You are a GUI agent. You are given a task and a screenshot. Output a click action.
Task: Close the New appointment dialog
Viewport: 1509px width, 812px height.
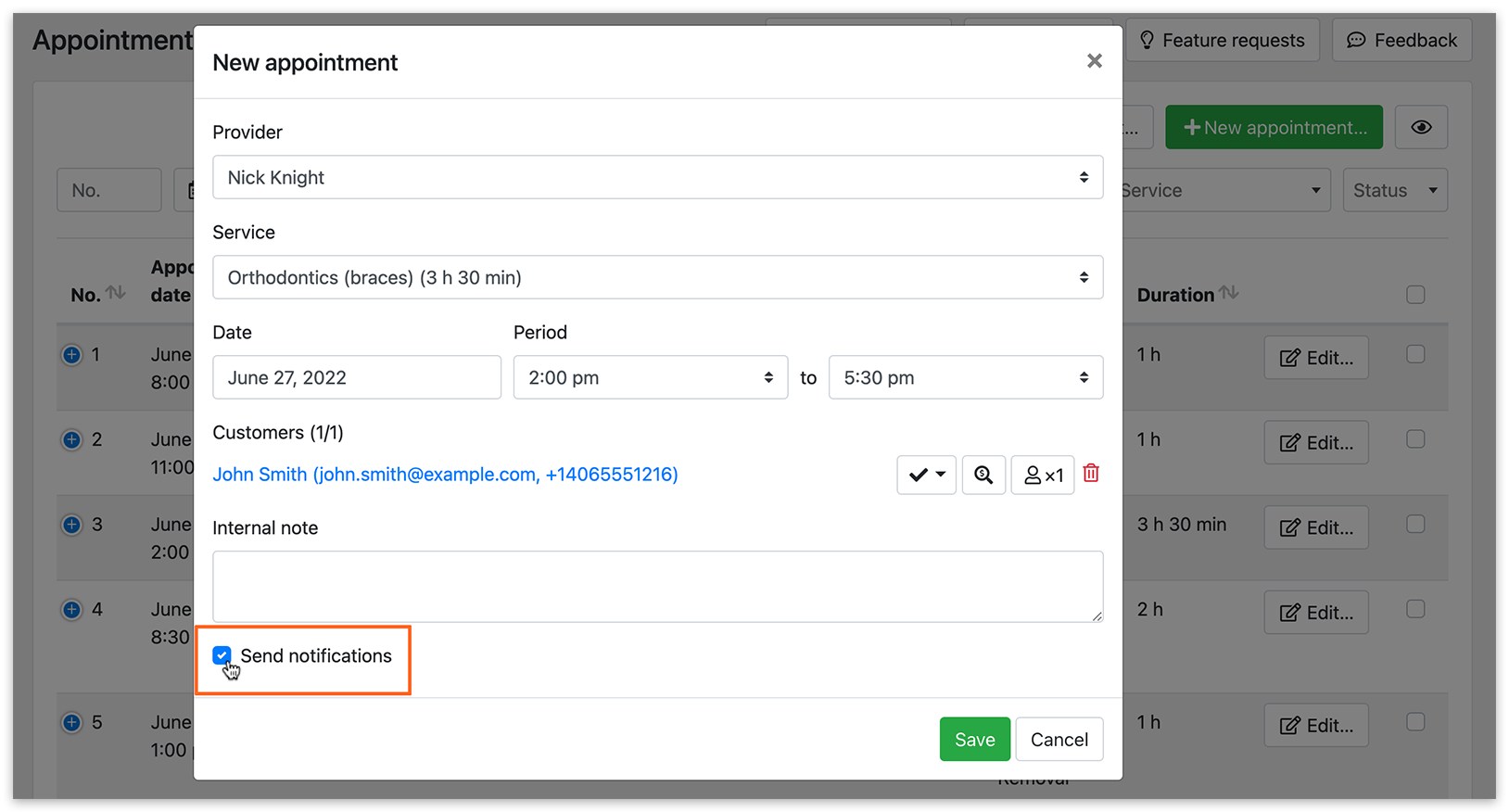point(1094,61)
